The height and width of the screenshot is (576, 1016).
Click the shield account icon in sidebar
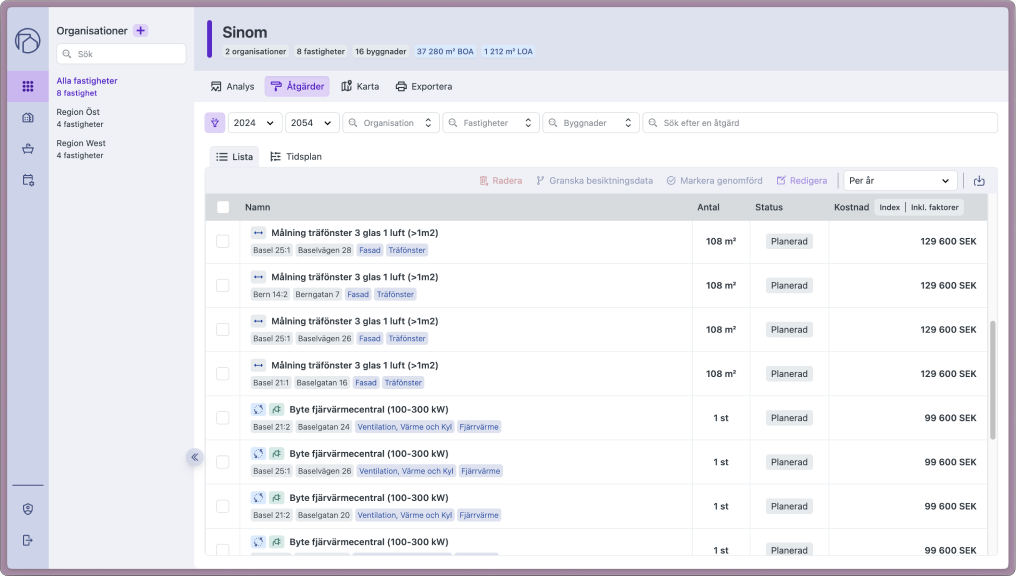coord(28,509)
